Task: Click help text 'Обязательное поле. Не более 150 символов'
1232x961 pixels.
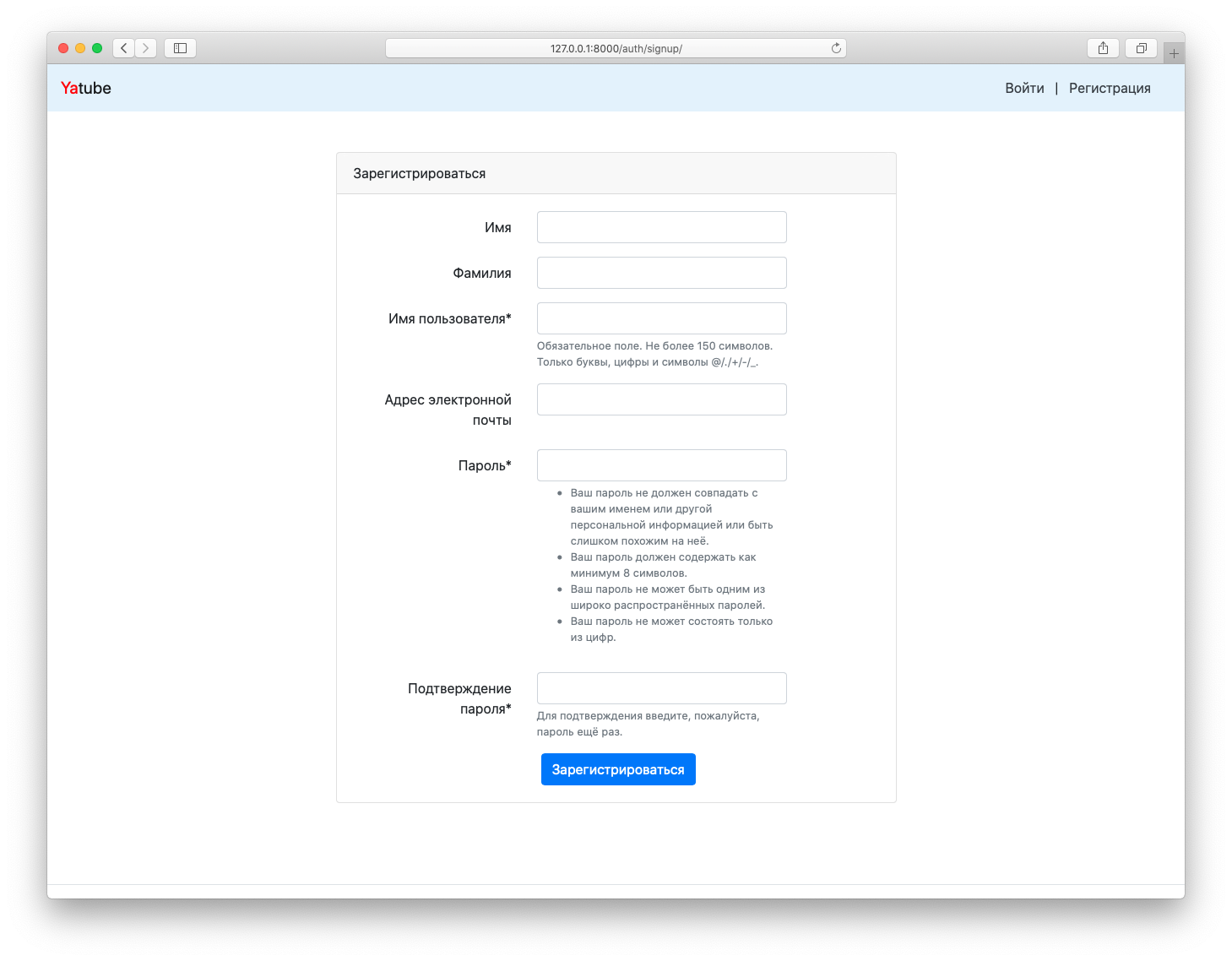Action: point(654,345)
